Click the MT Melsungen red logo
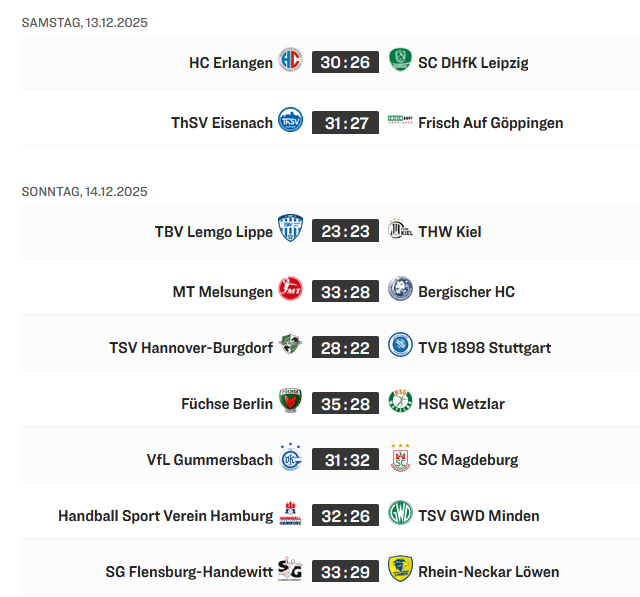The image size is (640, 597). tap(290, 291)
